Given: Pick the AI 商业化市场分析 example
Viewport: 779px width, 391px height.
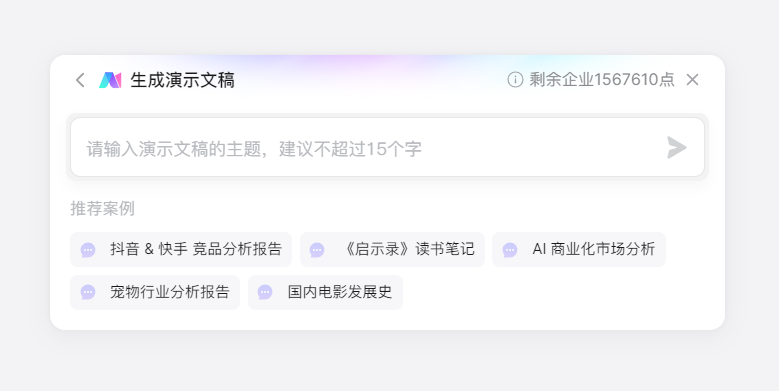Looking at the screenshot, I should [x=579, y=249].
